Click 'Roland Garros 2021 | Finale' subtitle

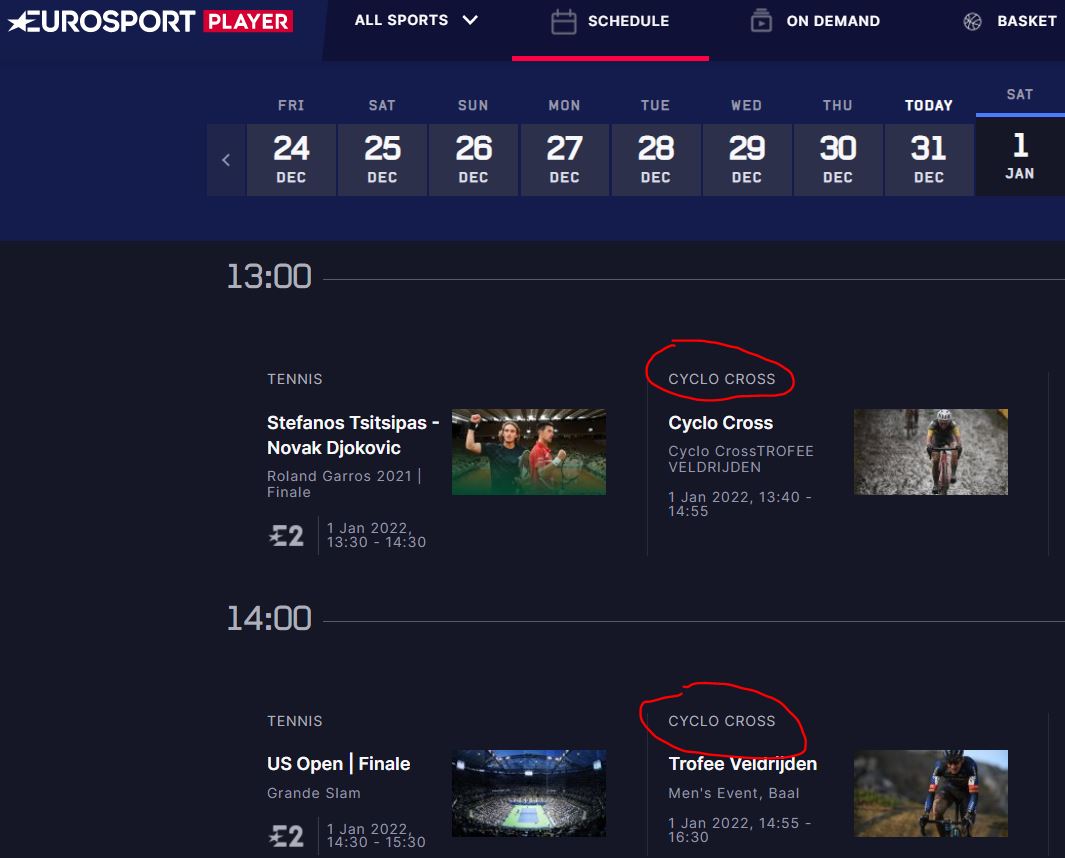click(344, 484)
